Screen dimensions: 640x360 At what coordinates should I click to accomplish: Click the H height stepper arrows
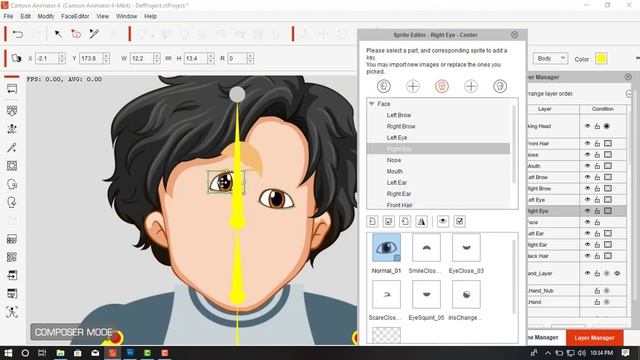tap(211, 58)
